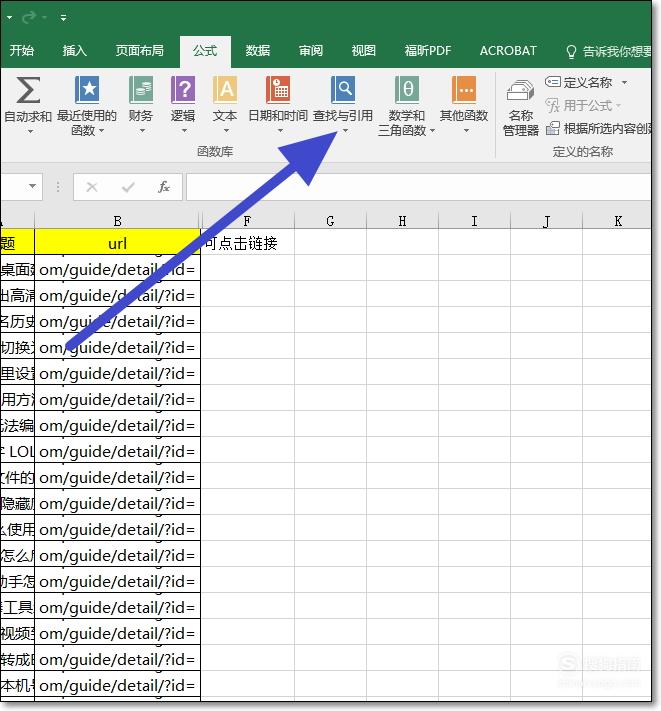The width and height of the screenshot is (661, 711).
Task: Expand the Financial (财务) dropdown arrow
Action: click(x=142, y=131)
